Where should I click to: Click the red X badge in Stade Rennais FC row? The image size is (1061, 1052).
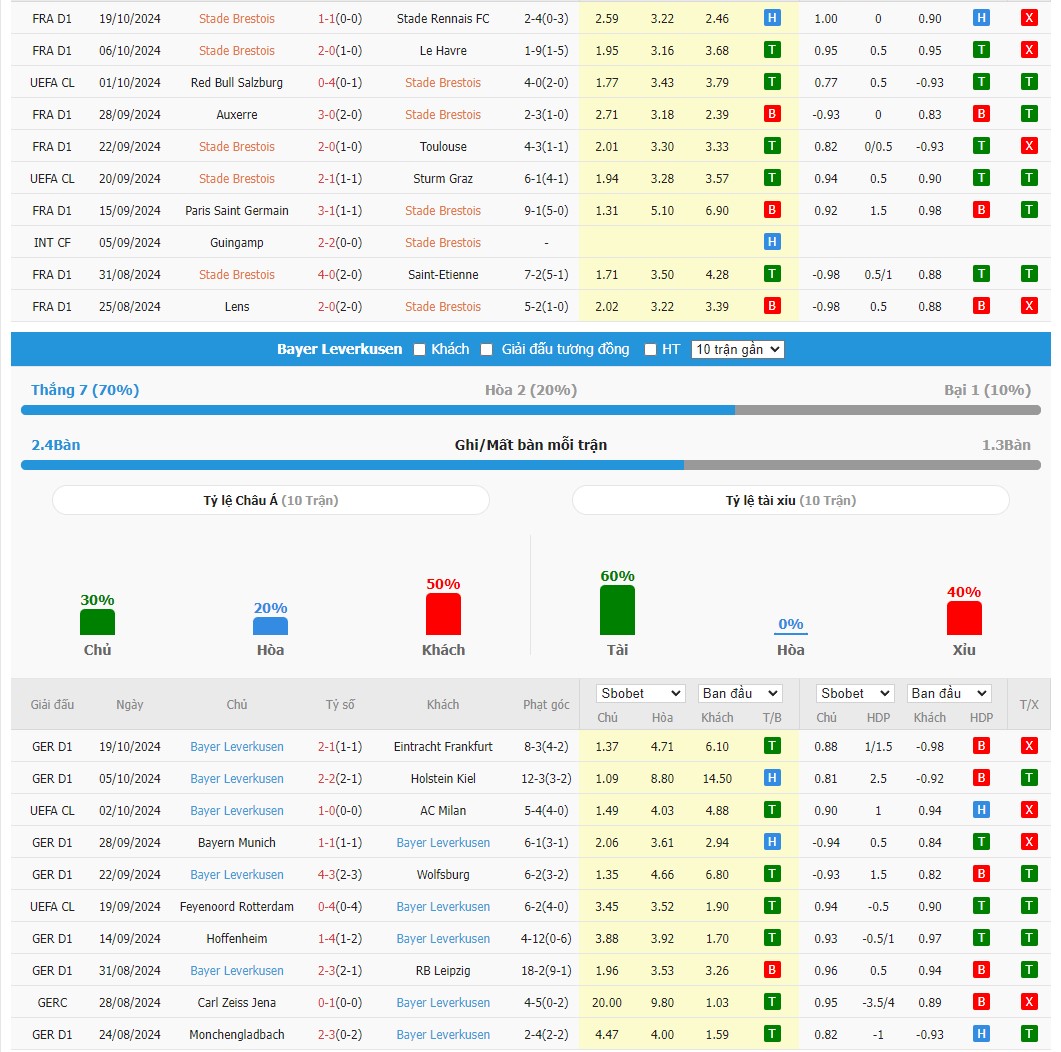pyautogui.click(x=1029, y=18)
